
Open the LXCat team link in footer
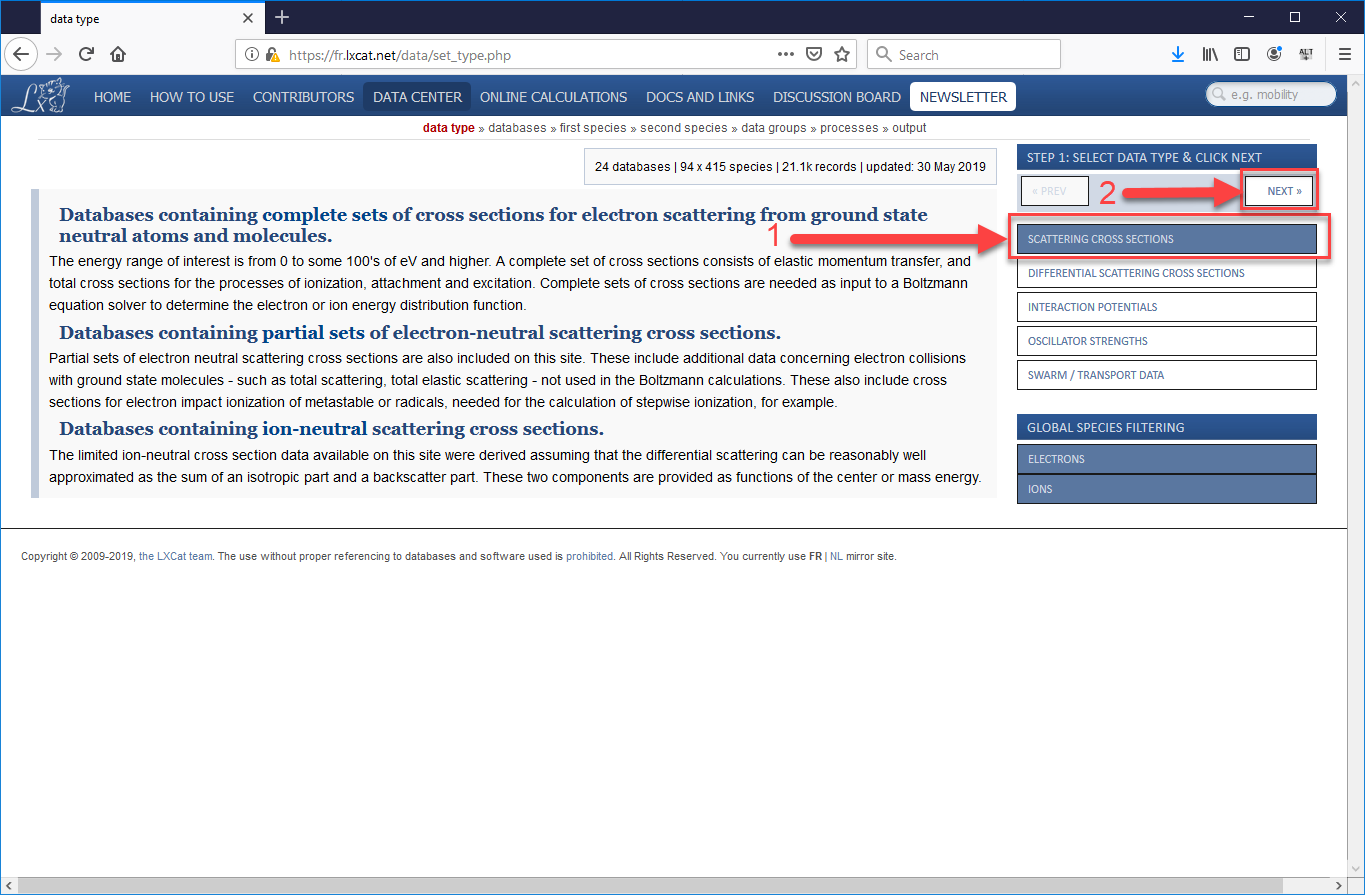pyautogui.click(x=175, y=557)
